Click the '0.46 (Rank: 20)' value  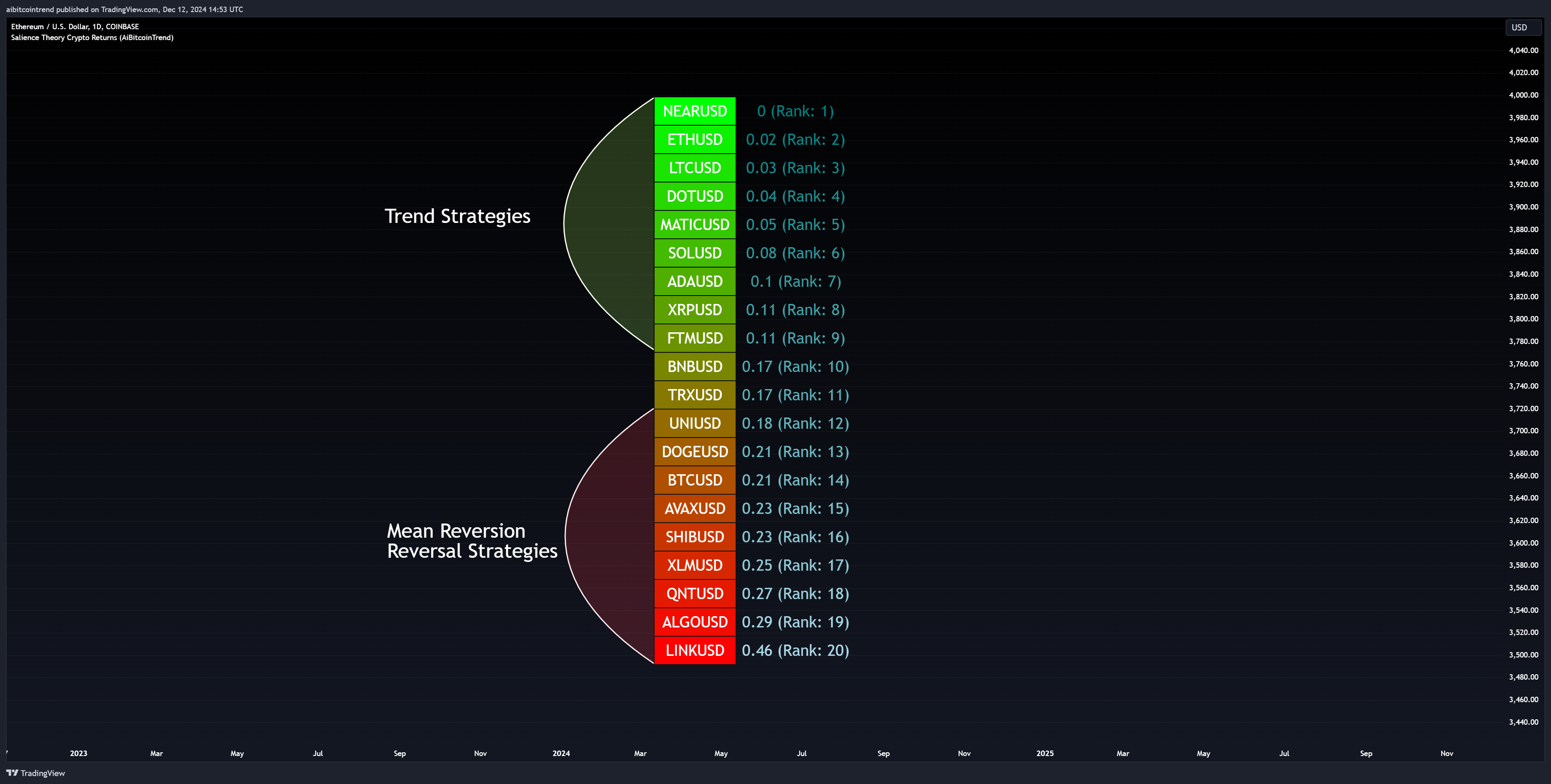795,650
